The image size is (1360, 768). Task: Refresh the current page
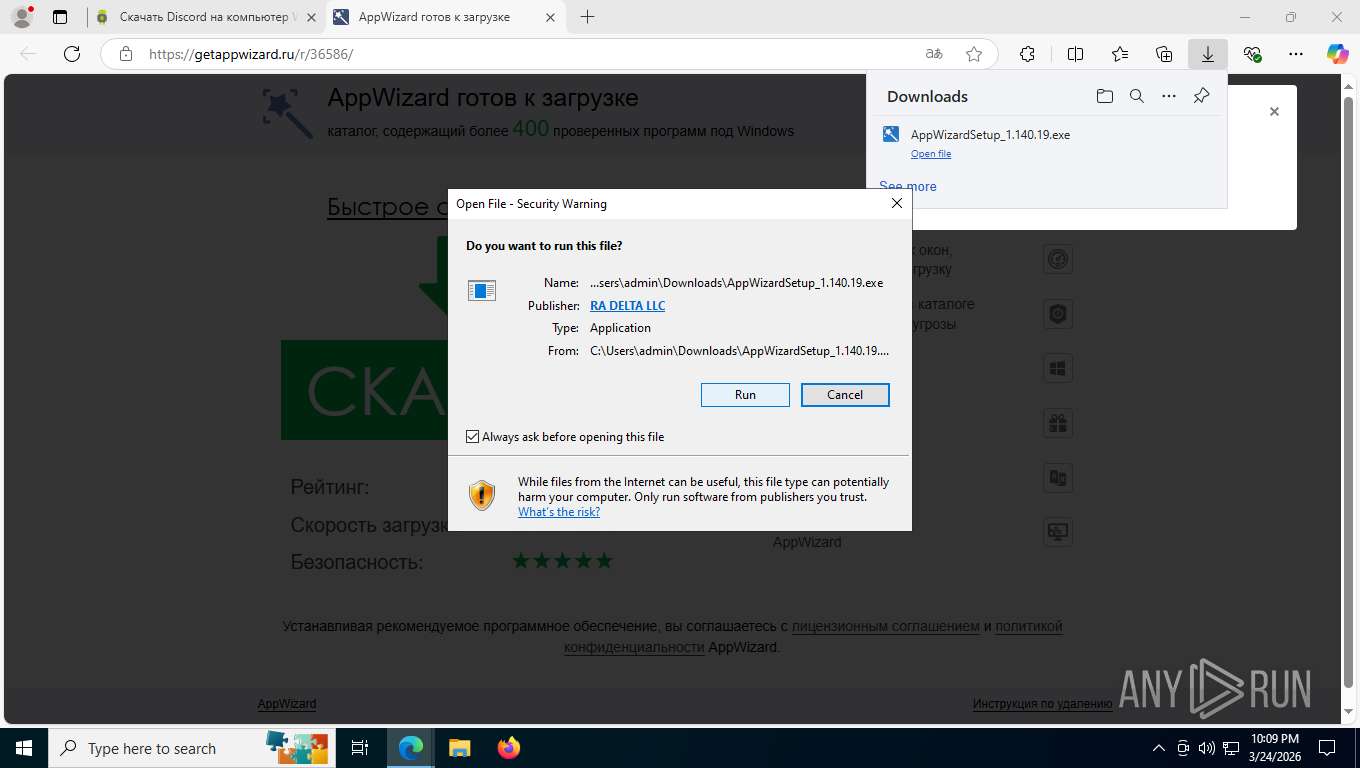[71, 54]
